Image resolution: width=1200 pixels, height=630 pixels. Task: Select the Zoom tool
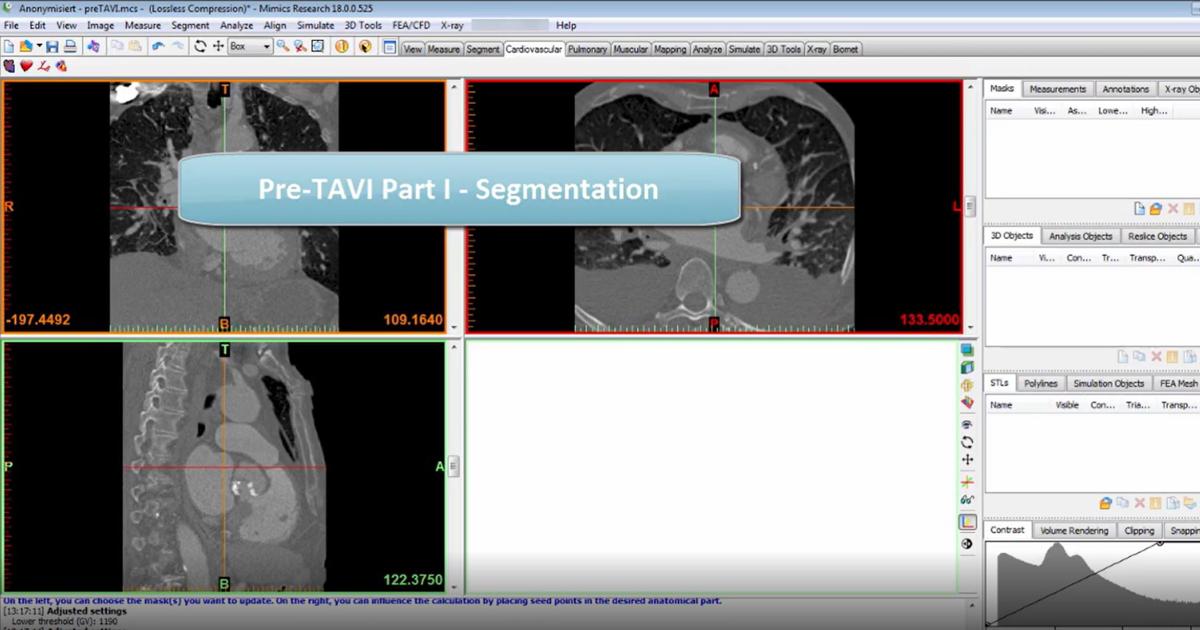point(281,47)
